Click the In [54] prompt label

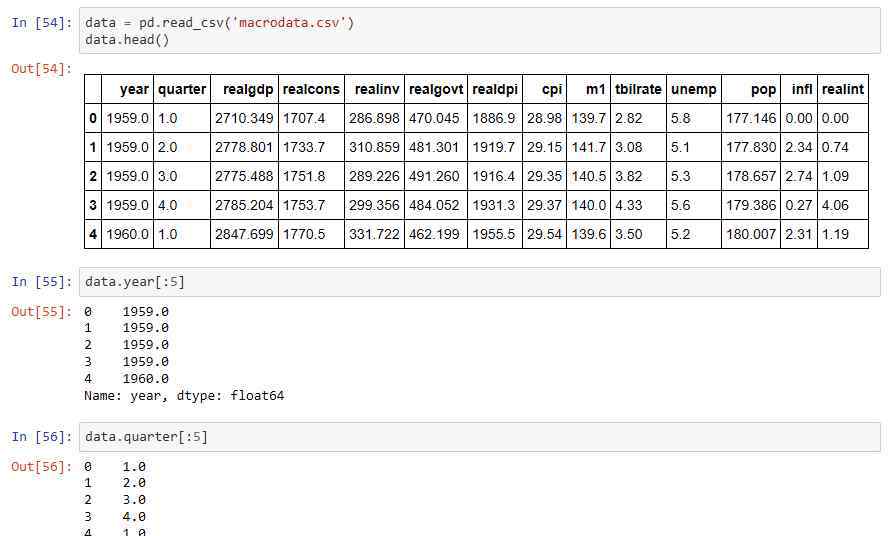42,23
